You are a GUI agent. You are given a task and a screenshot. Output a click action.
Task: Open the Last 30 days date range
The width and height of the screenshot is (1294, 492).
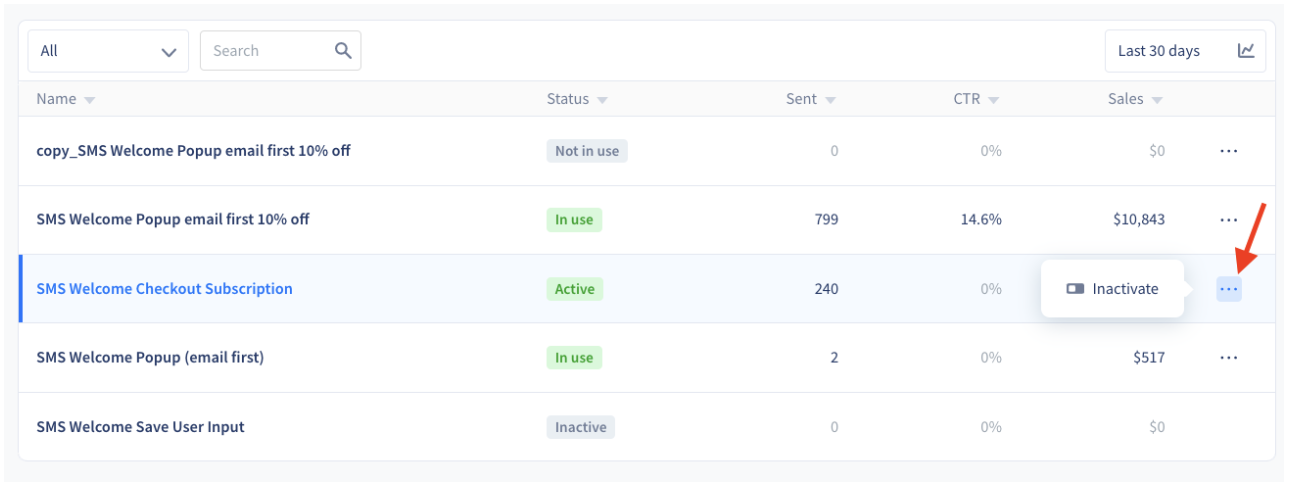tap(1159, 50)
